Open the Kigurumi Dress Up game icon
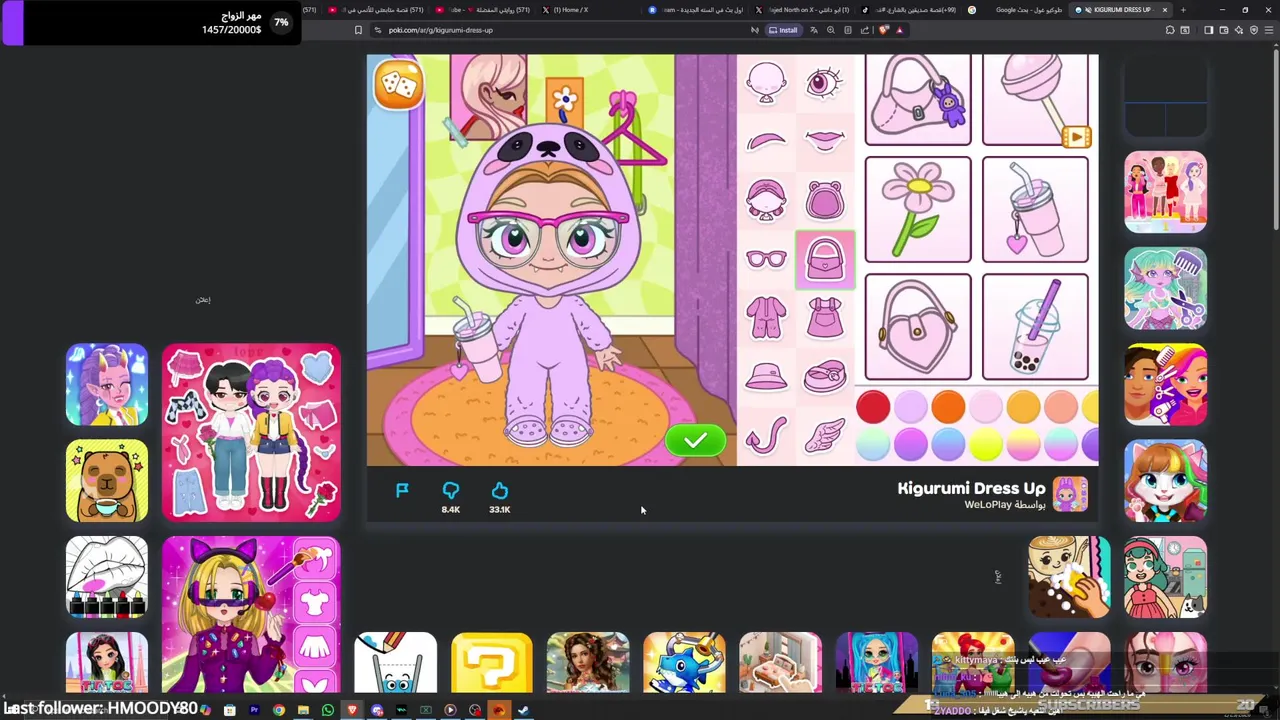The height and width of the screenshot is (720, 1280). 1070,494
